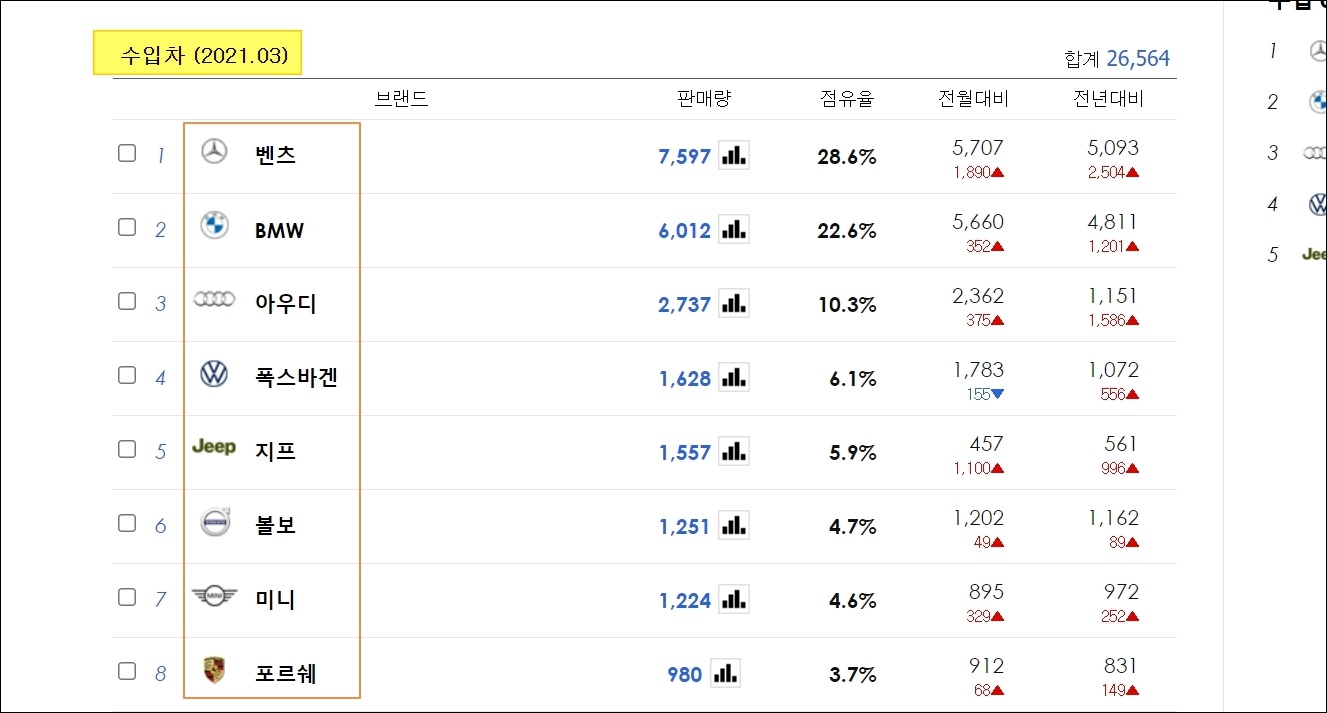Click the Mercedes-Benz logo in row 1
This screenshot has width=1327, height=713.
214,152
